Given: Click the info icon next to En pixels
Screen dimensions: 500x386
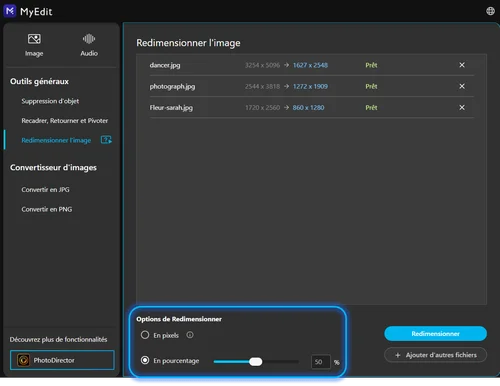Looking at the screenshot, I should 190,335.
